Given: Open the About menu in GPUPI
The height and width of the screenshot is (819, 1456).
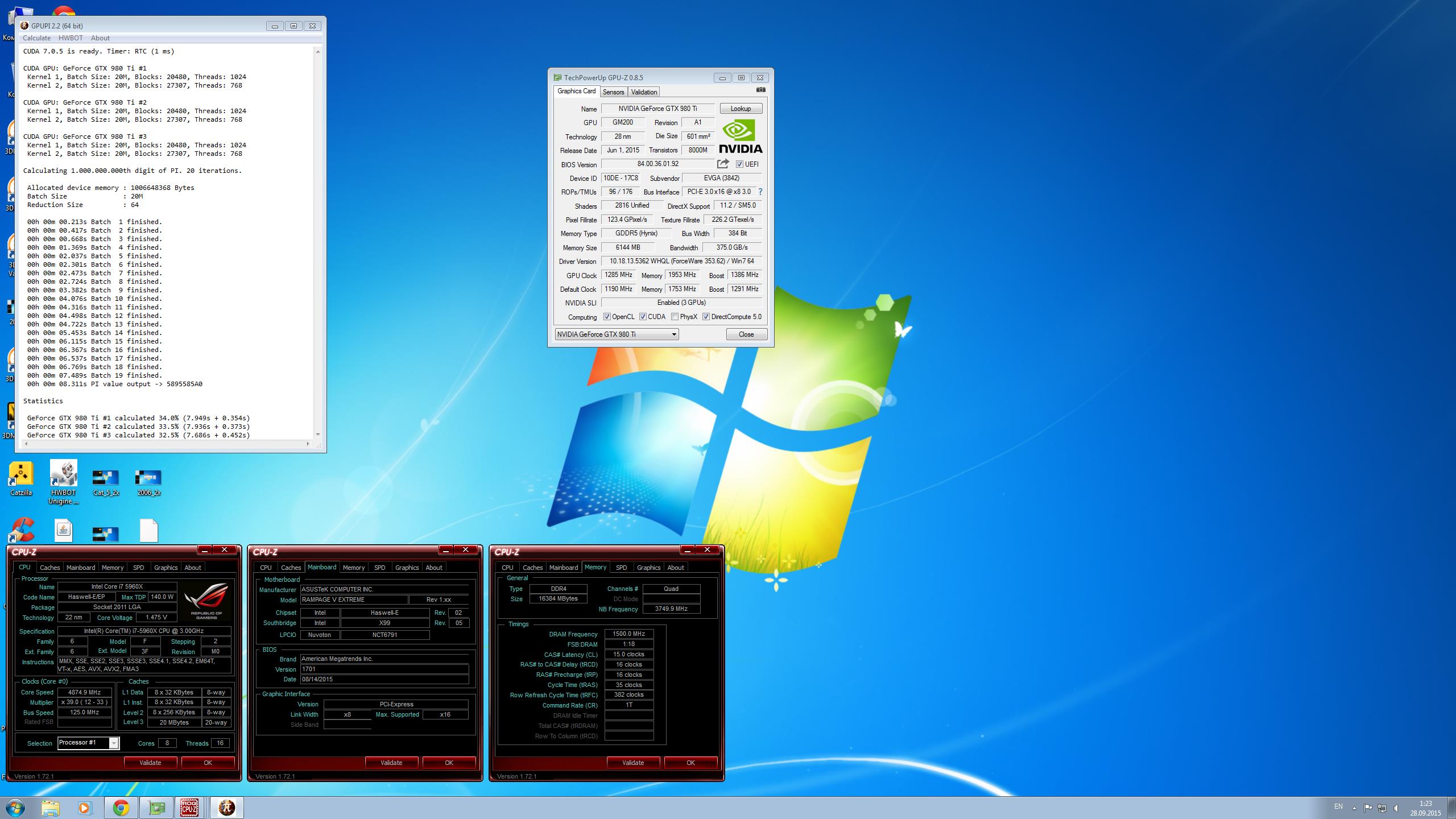Looking at the screenshot, I should (x=100, y=38).
